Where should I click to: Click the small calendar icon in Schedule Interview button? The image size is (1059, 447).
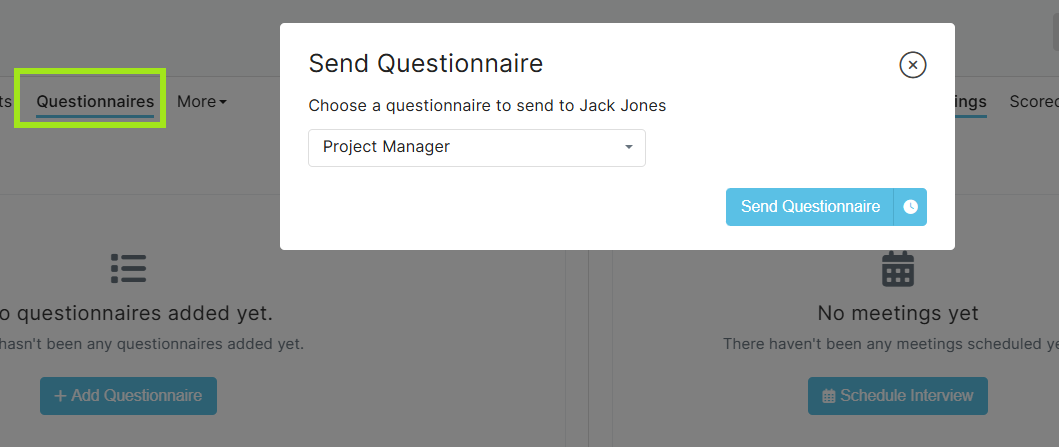point(829,396)
